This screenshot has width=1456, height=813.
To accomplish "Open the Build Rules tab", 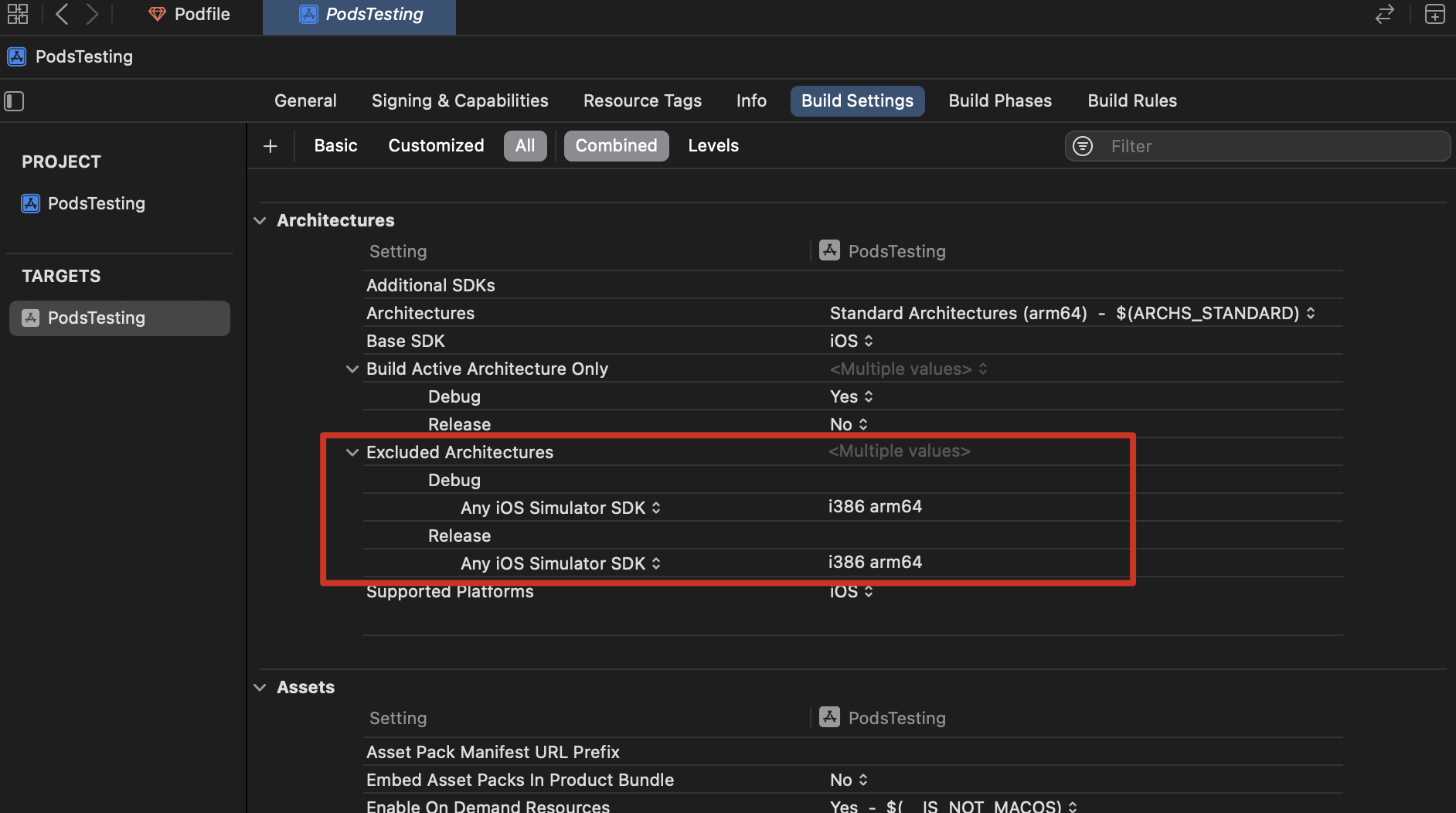I will click(x=1132, y=101).
